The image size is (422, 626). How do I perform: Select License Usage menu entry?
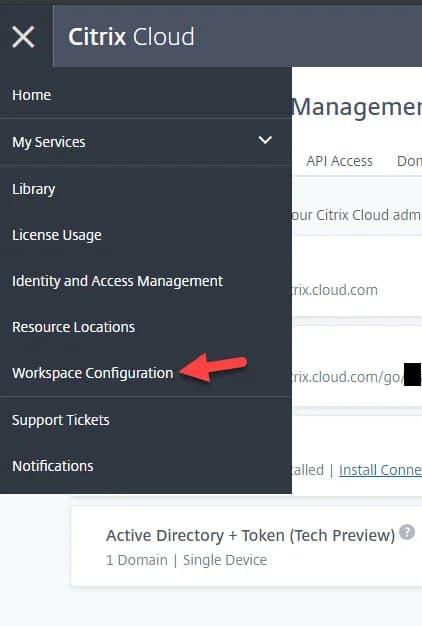click(57, 235)
